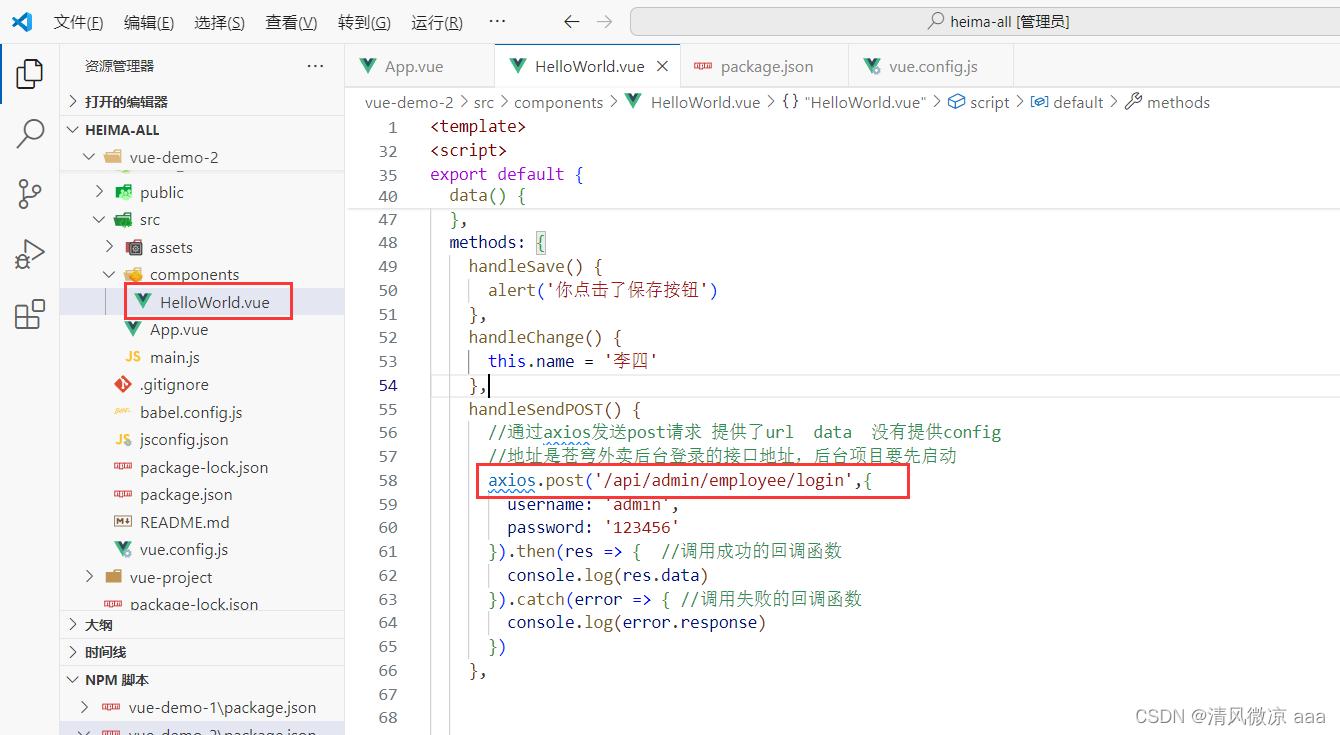Open the Source Control view
The height and width of the screenshot is (735, 1340).
30,194
